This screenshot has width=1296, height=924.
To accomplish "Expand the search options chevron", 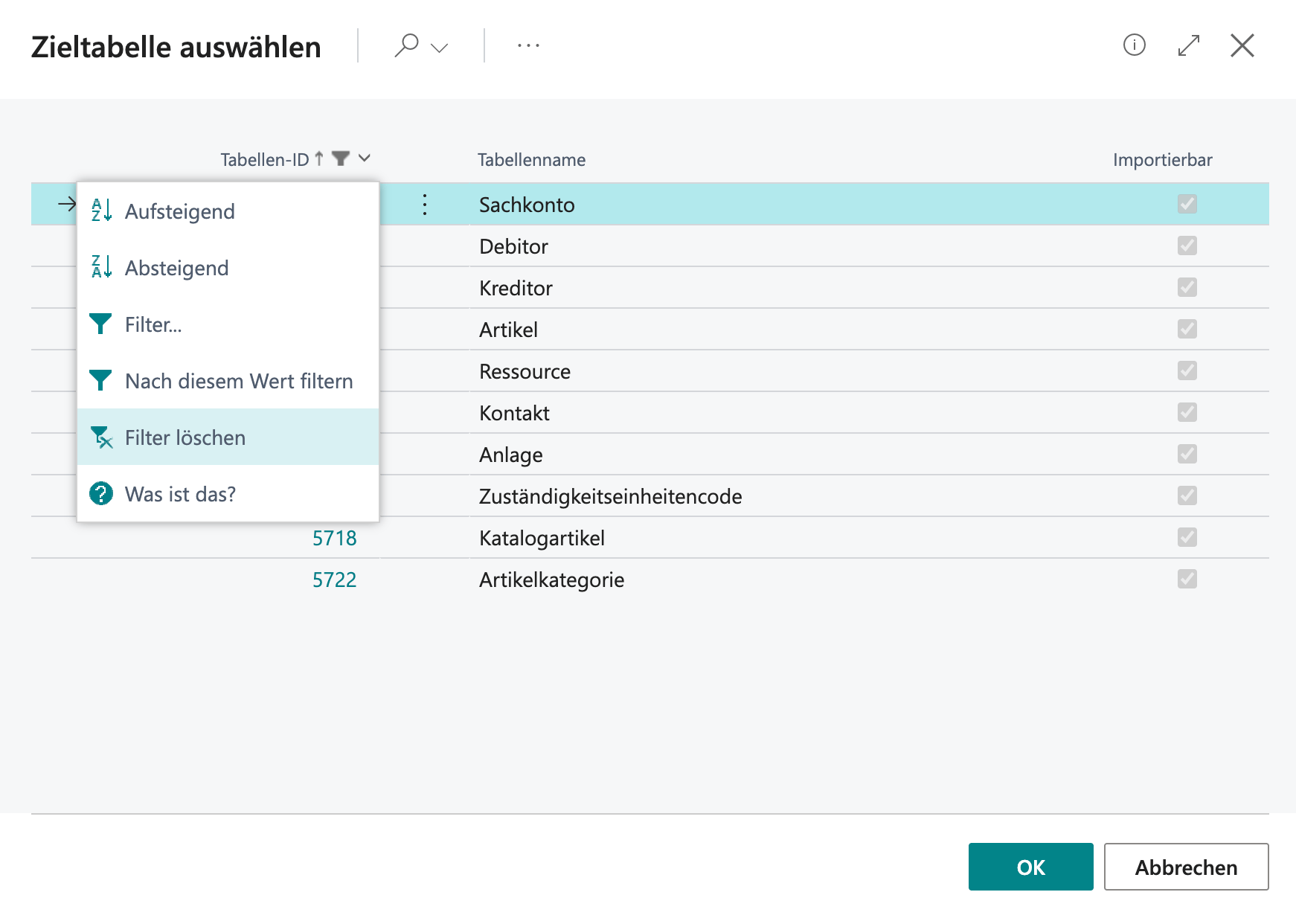I will (x=440, y=48).
